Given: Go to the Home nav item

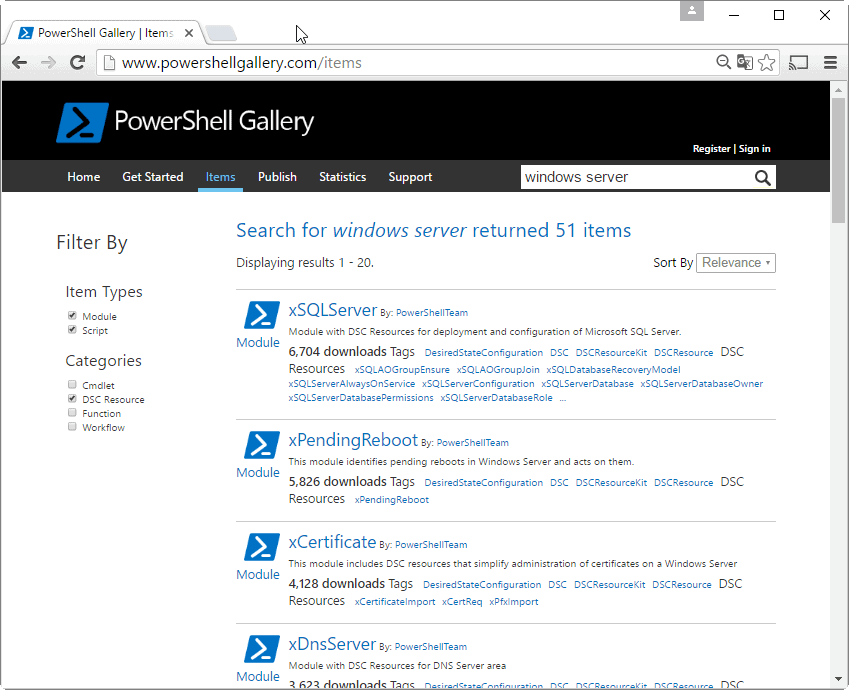Looking at the screenshot, I should (83, 177).
